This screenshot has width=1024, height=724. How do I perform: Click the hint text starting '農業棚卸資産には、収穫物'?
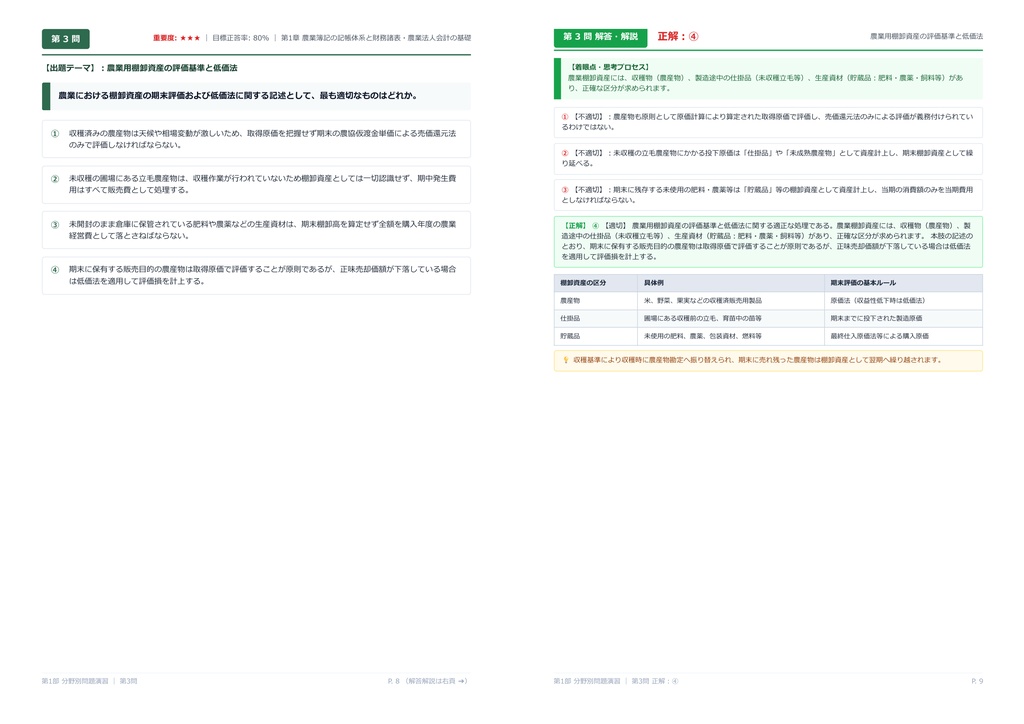pos(765,83)
